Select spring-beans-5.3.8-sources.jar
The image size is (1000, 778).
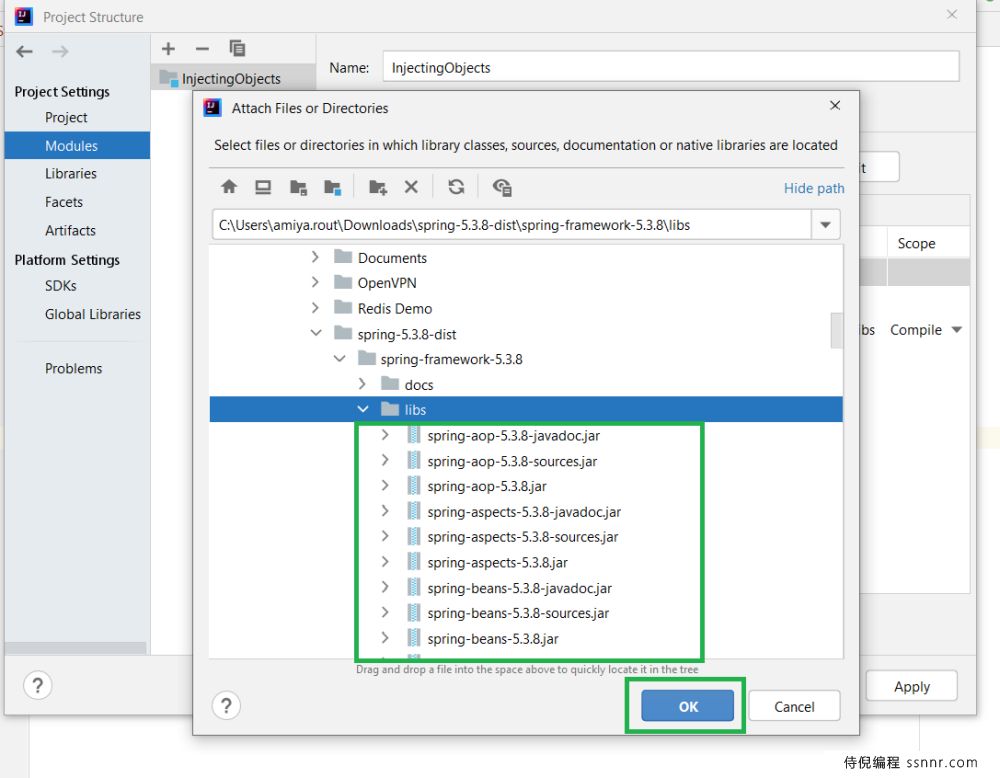pos(518,613)
